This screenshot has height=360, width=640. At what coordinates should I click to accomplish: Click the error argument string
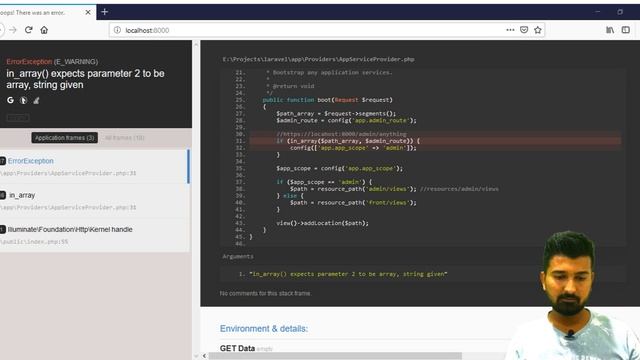point(348,274)
